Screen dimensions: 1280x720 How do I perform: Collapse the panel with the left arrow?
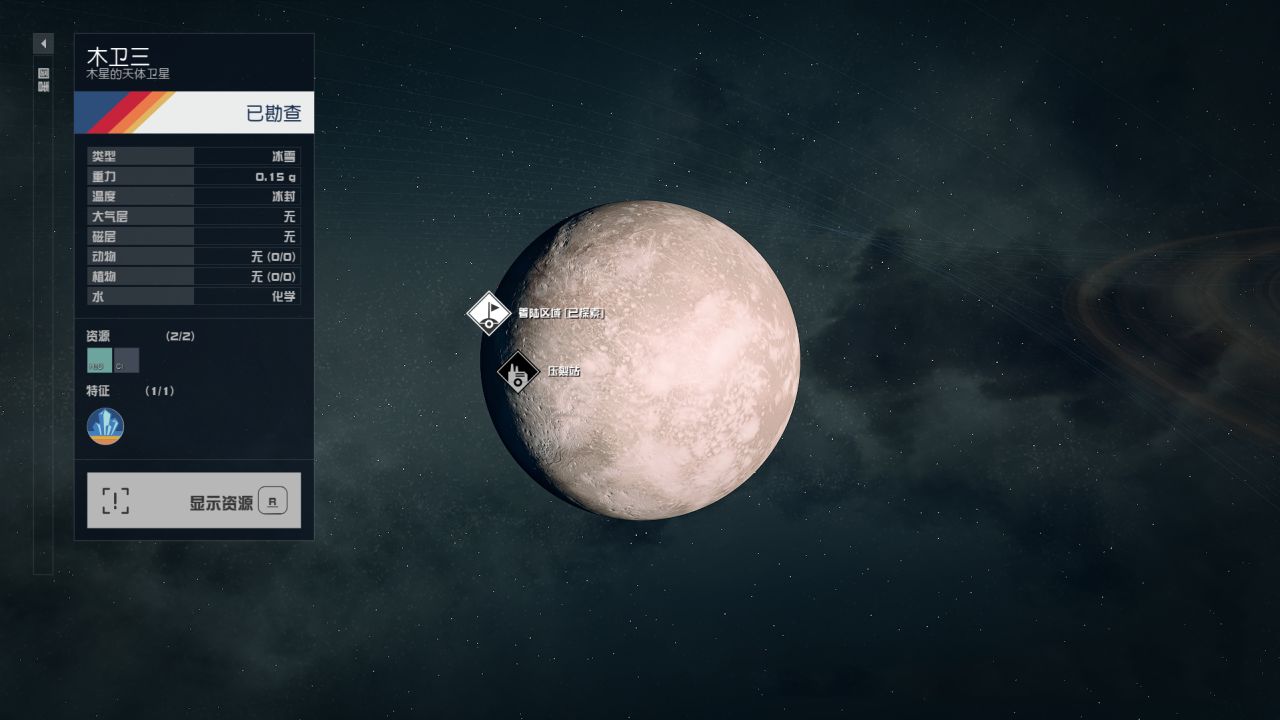(43, 43)
